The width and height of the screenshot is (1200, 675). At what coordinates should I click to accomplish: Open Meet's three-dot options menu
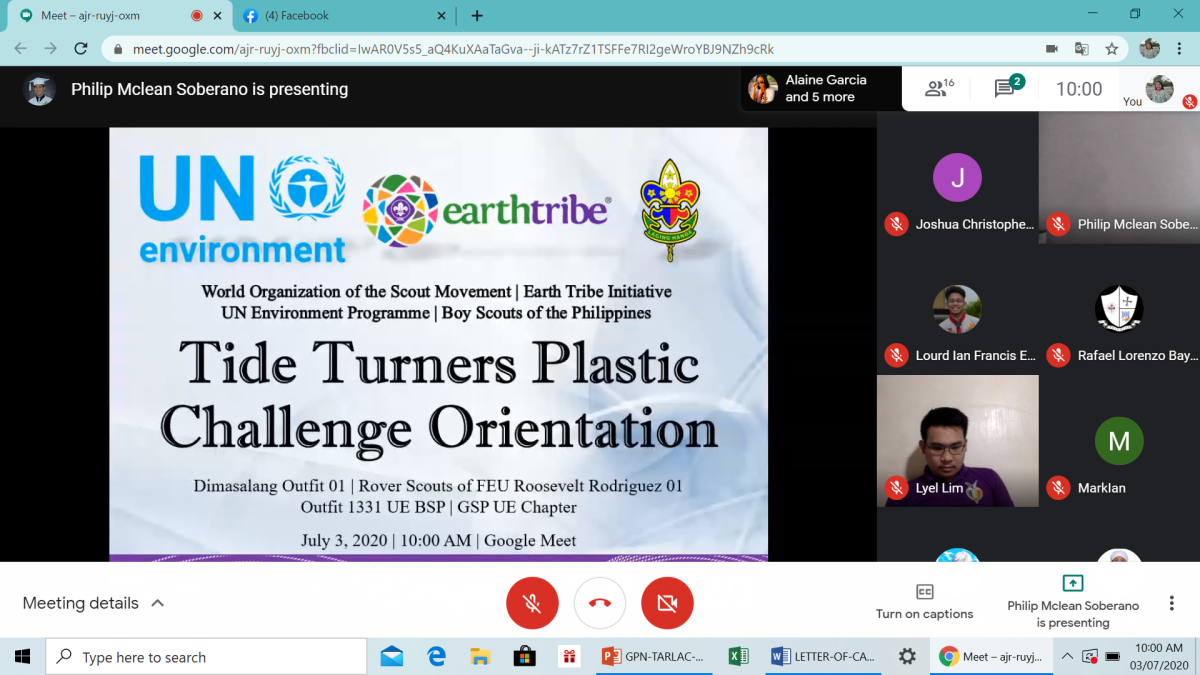(1170, 602)
